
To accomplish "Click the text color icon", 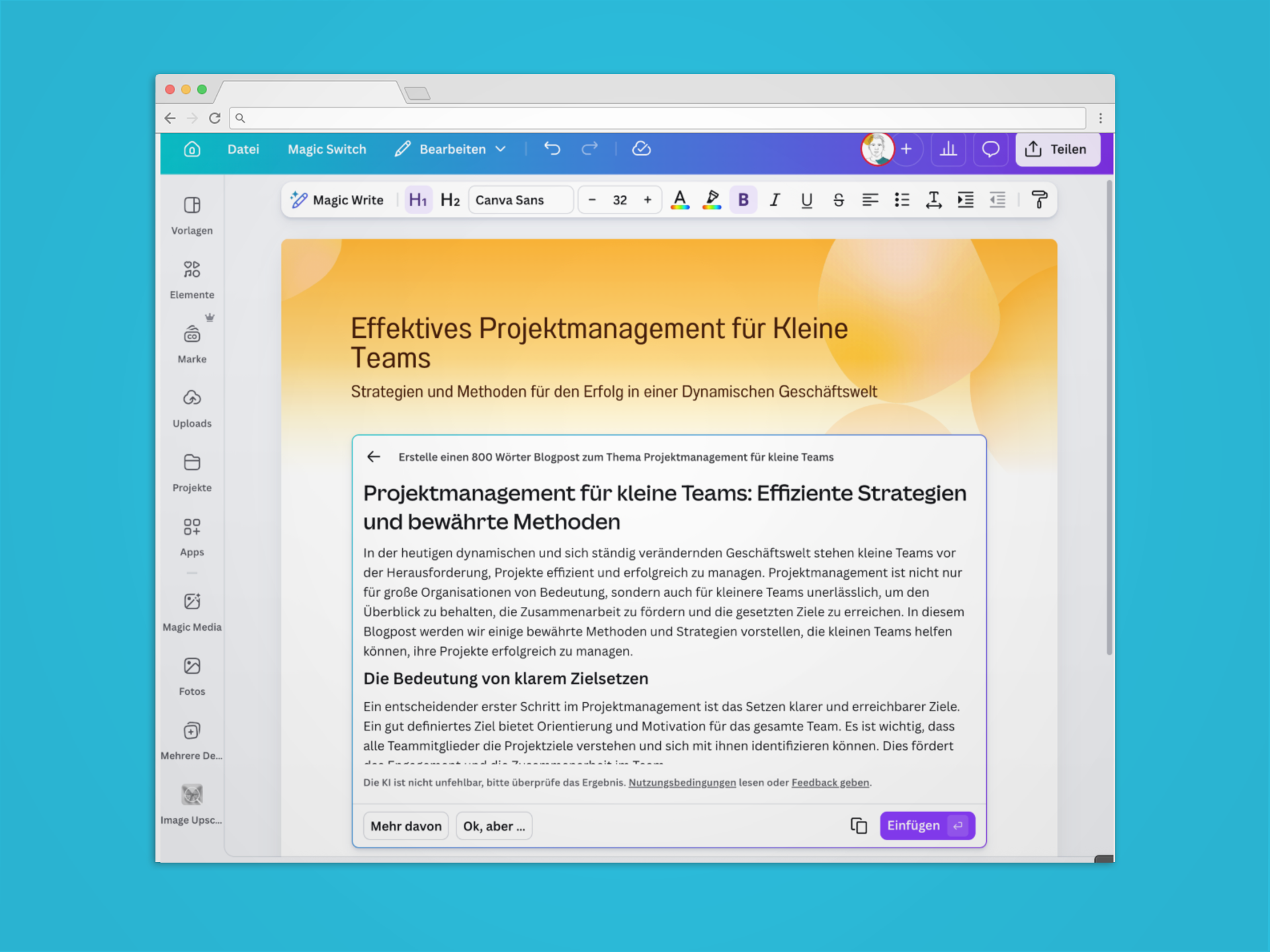I will pyautogui.click(x=679, y=200).
